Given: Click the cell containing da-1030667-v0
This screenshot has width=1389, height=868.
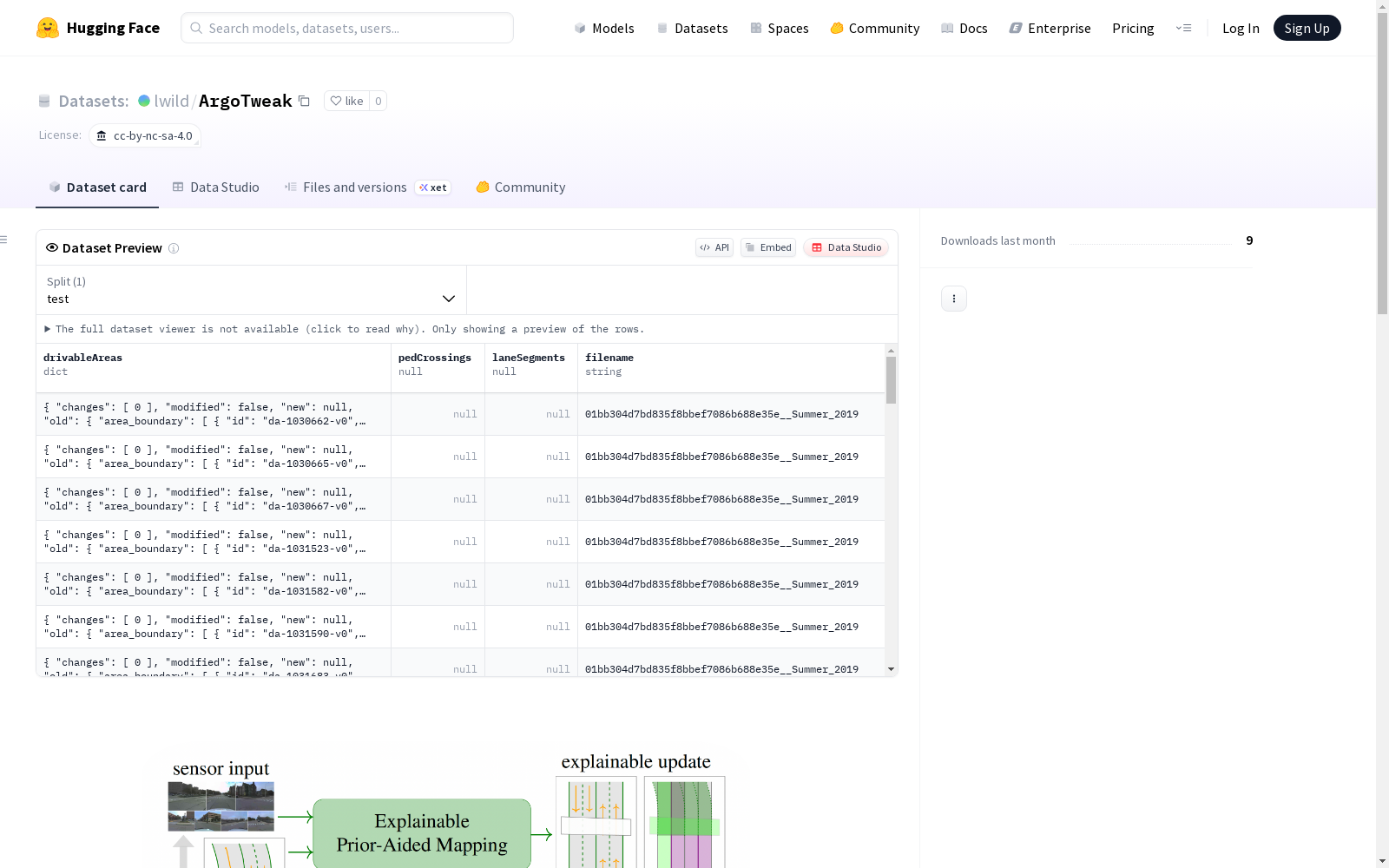Looking at the screenshot, I should [x=214, y=499].
